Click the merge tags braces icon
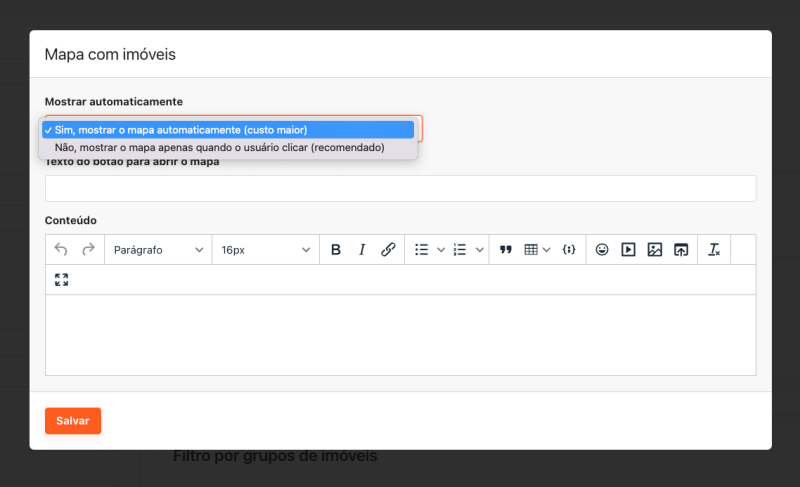Viewport: 800px width, 487px height. click(568, 250)
